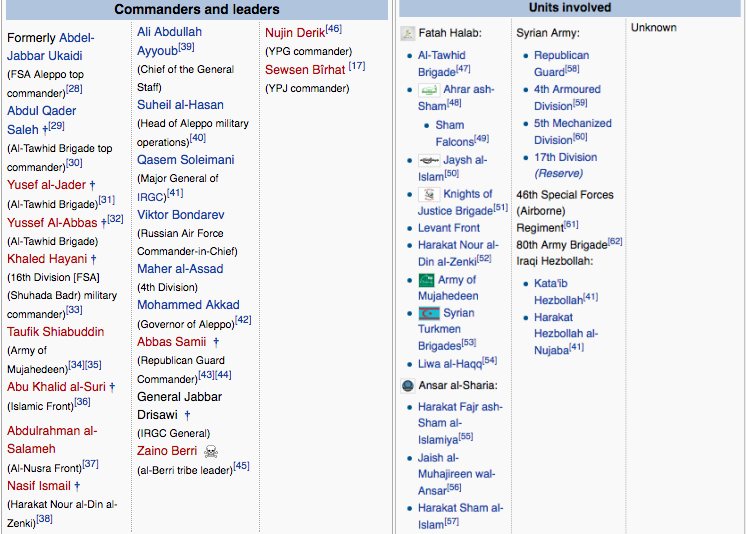
Task: Open the Ahrar ash-Sham link
Action: (x=456, y=98)
